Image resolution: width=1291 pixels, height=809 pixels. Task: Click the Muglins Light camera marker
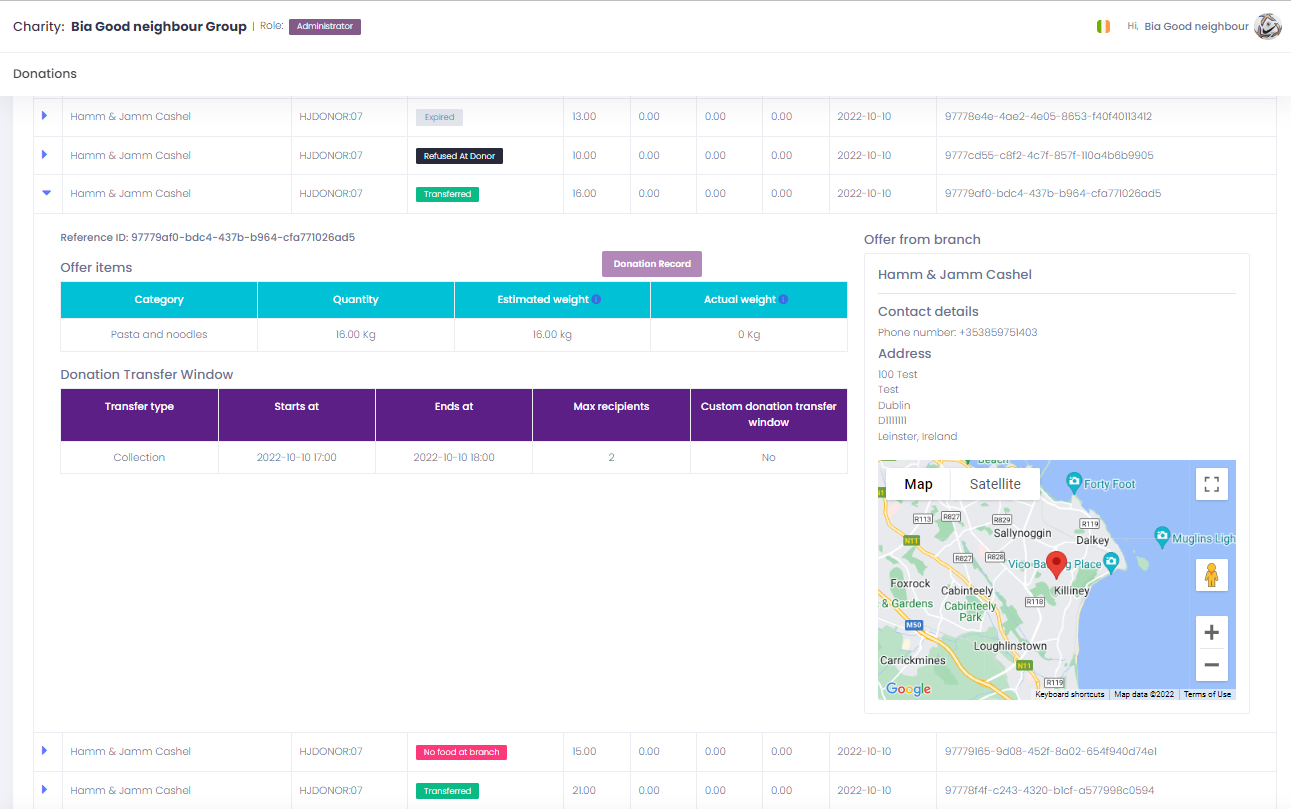pos(1161,536)
